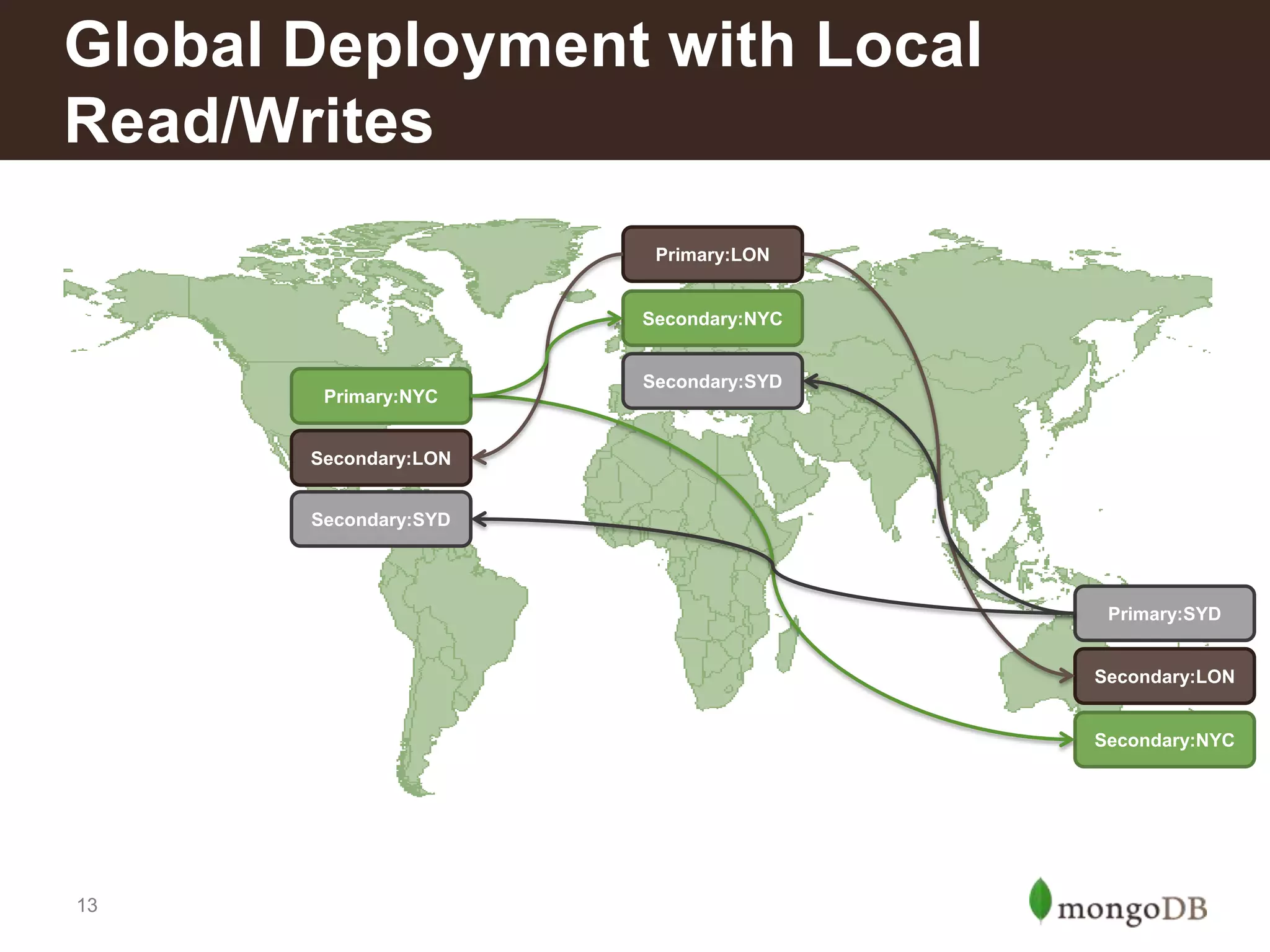
Task: Select the Secondary:LON box under Primary:SYD
Action: pyautogui.click(x=1165, y=676)
